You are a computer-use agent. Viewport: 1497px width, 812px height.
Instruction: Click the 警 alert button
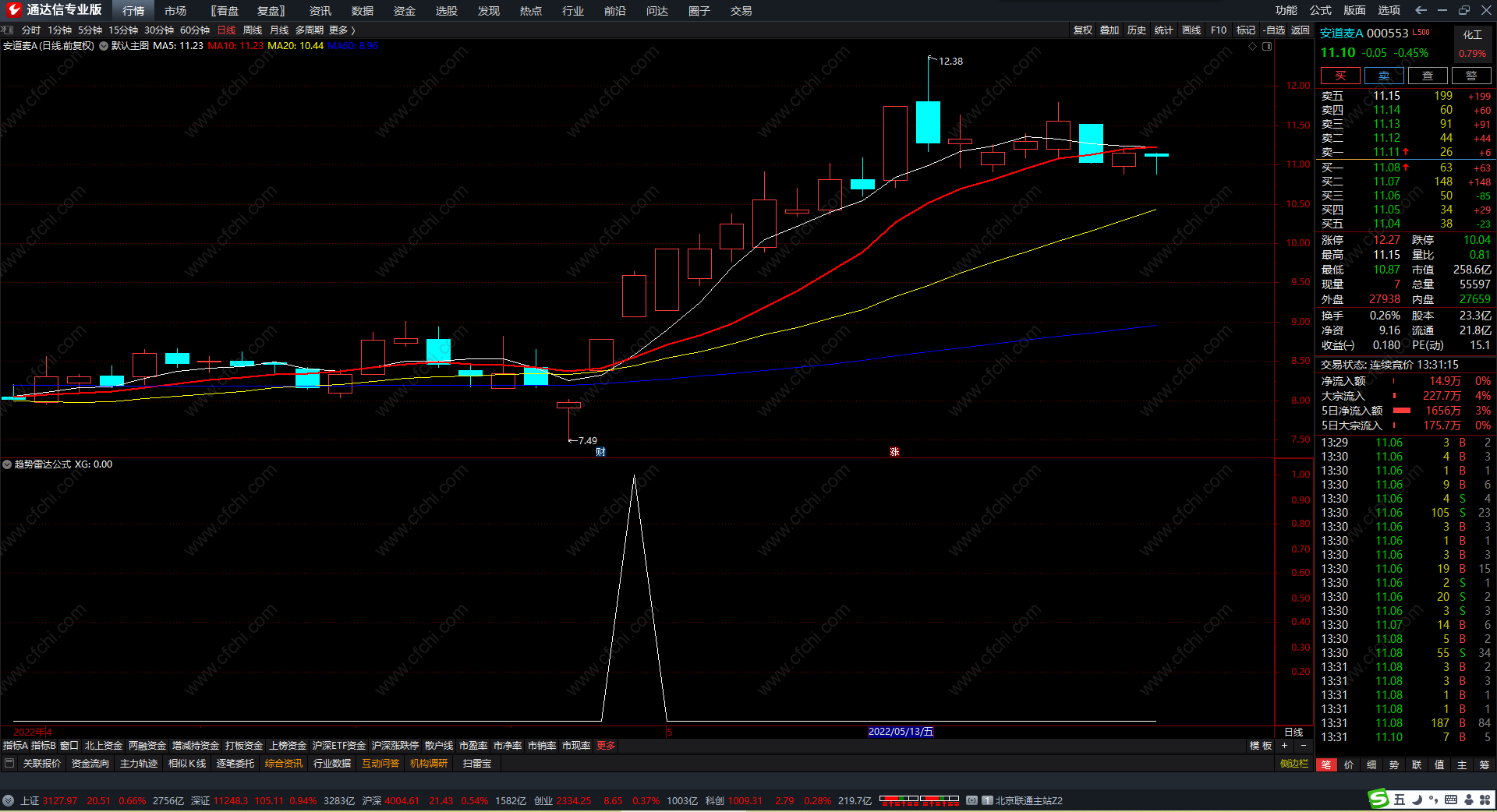[1471, 76]
